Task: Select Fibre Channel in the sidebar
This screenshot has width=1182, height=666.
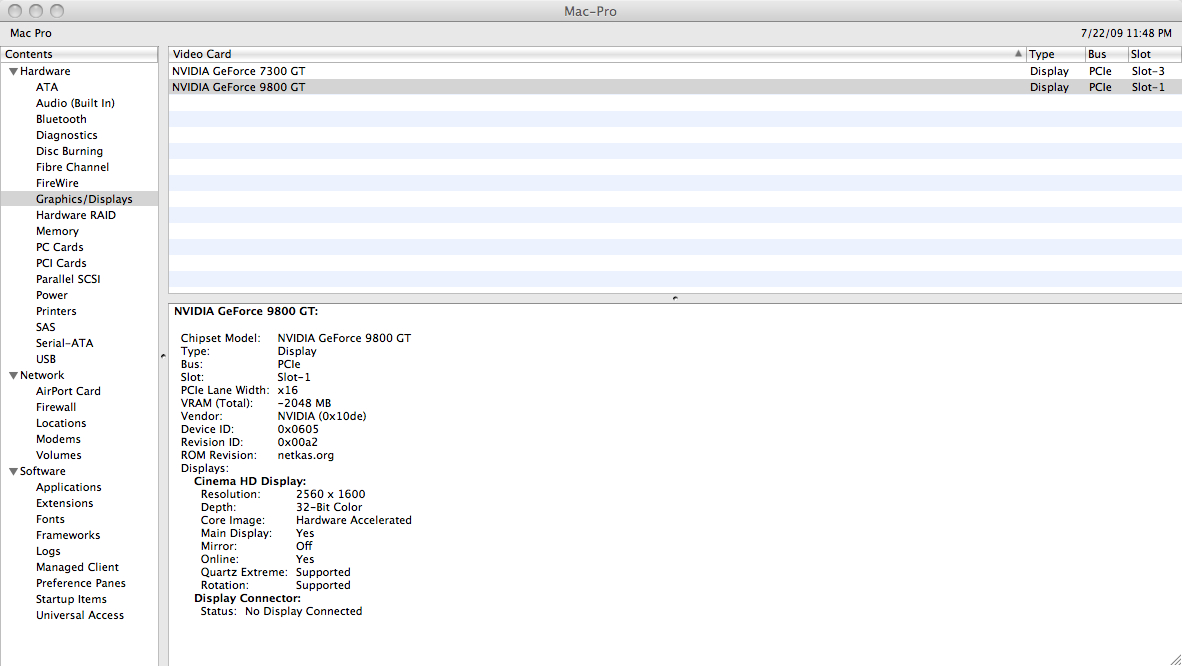Action: [72, 167]
